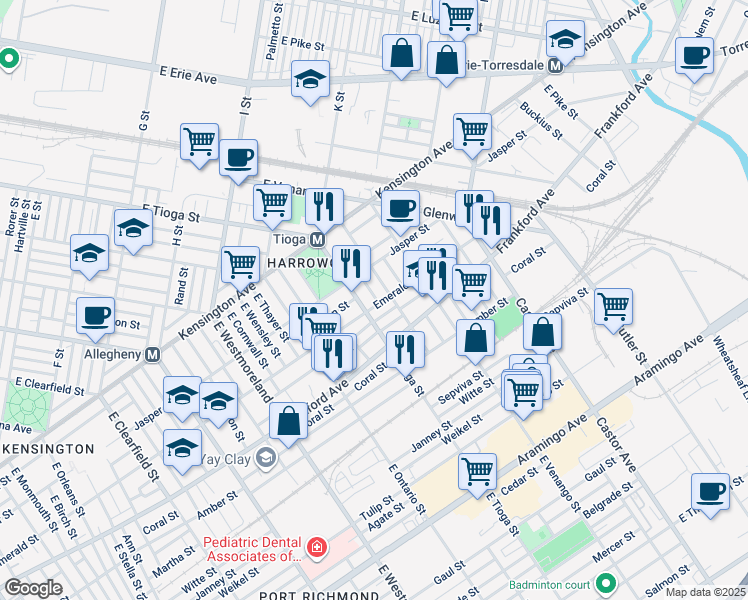
Task: Click the shopping bag marker left of Erie-Torresdale label
Action: (x=447, y=62)
